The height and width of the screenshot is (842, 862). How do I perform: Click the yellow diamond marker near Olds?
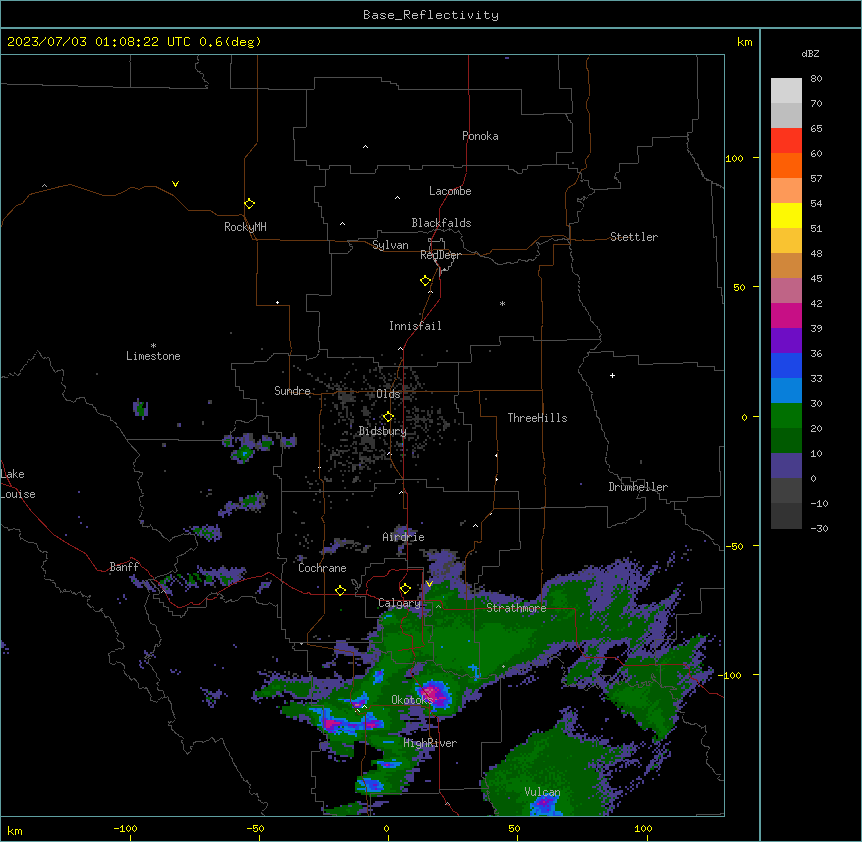(388, 417)
